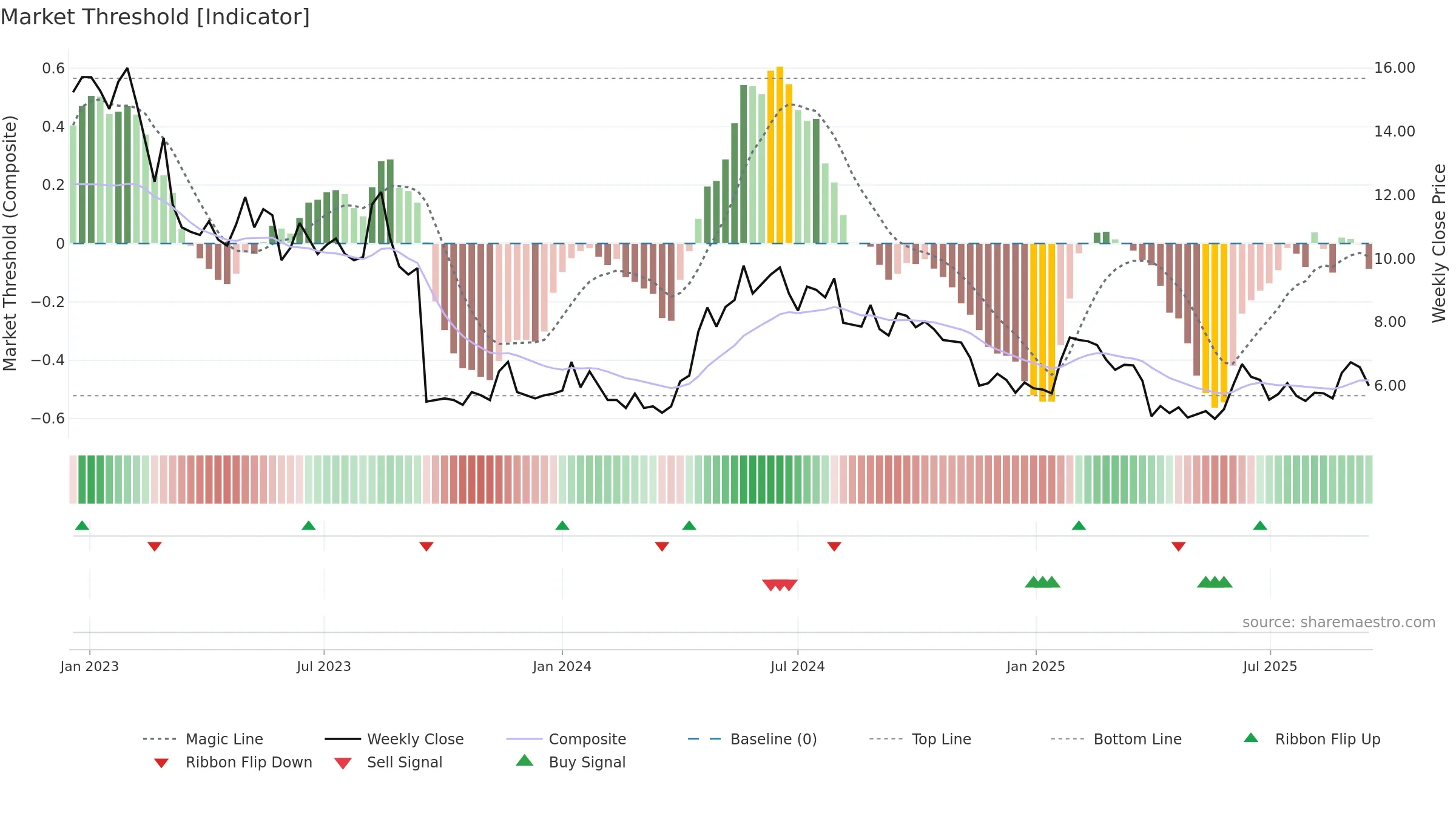Toggle the Sell Signal legend entry
The height and width of the screenshot is (819, 1456).
click(x=388, y=762)
